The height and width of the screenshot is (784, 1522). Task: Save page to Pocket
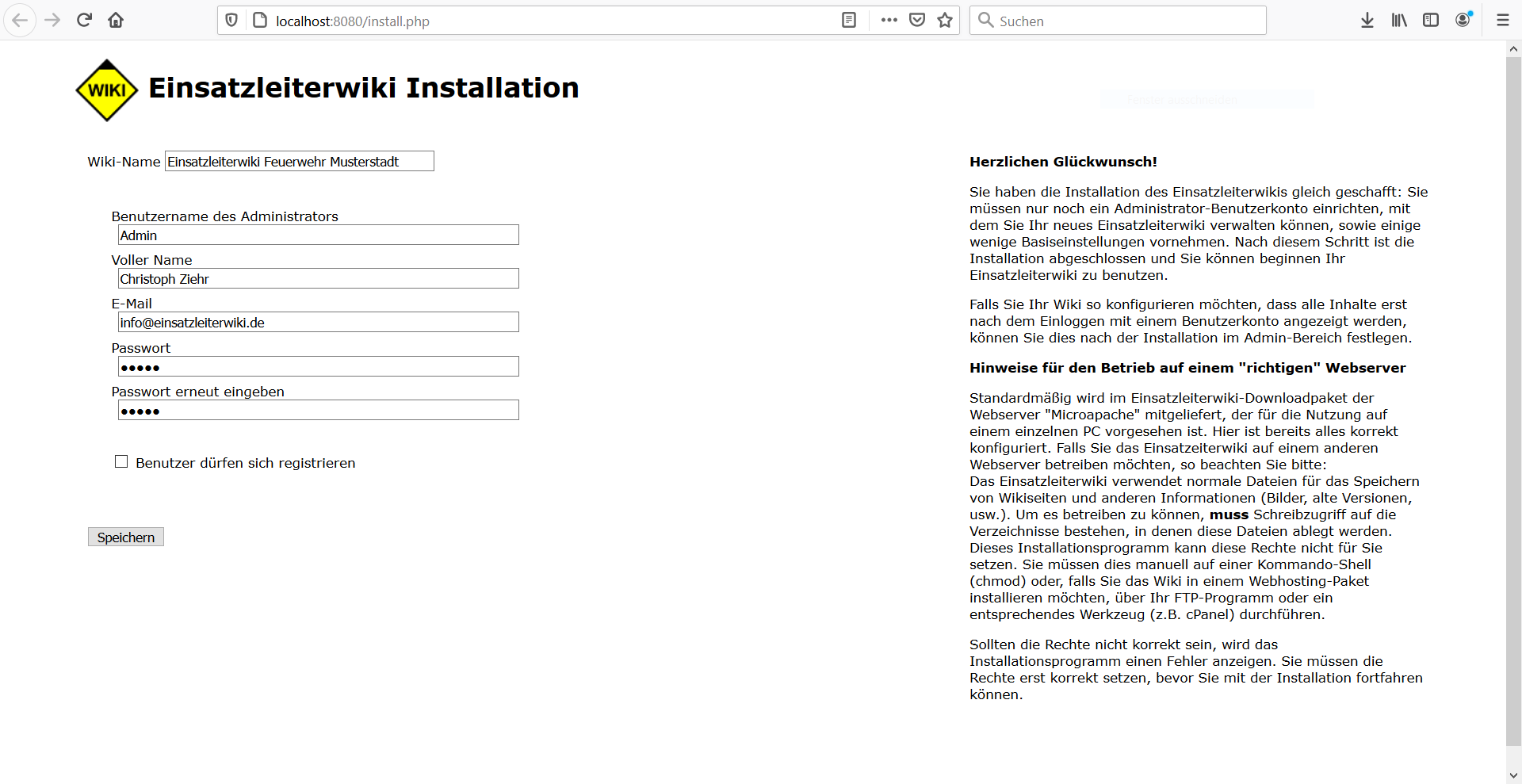[917, 21]
